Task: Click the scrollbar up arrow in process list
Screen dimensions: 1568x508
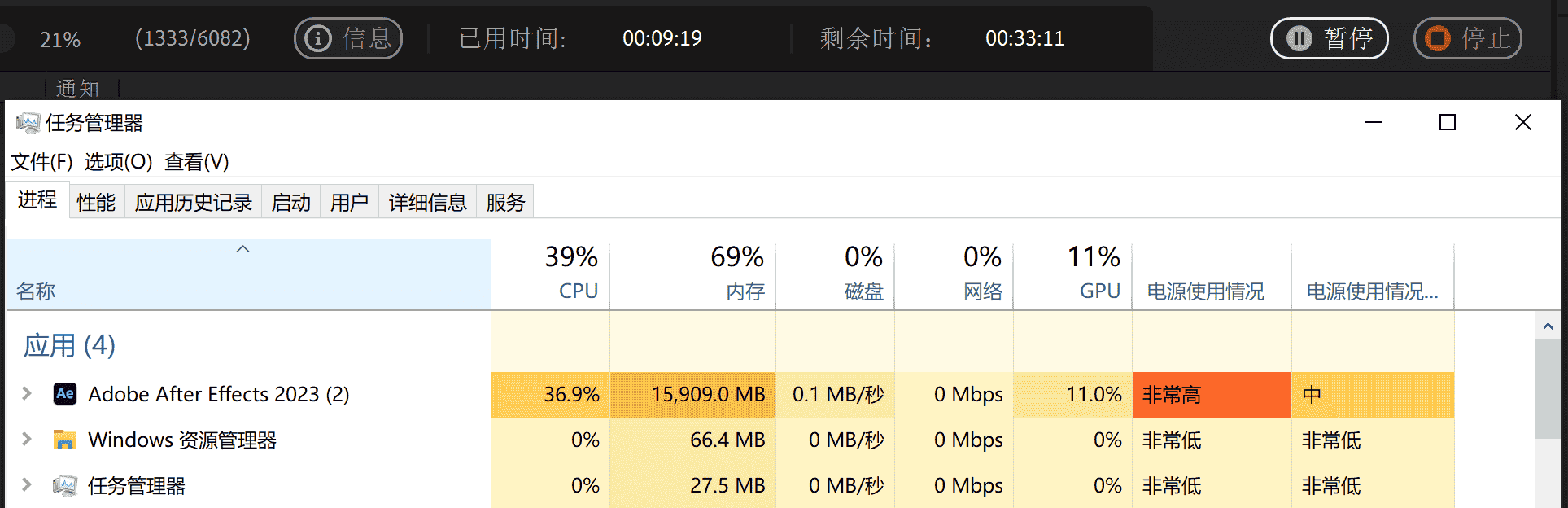Action: tap(1548, 326)
